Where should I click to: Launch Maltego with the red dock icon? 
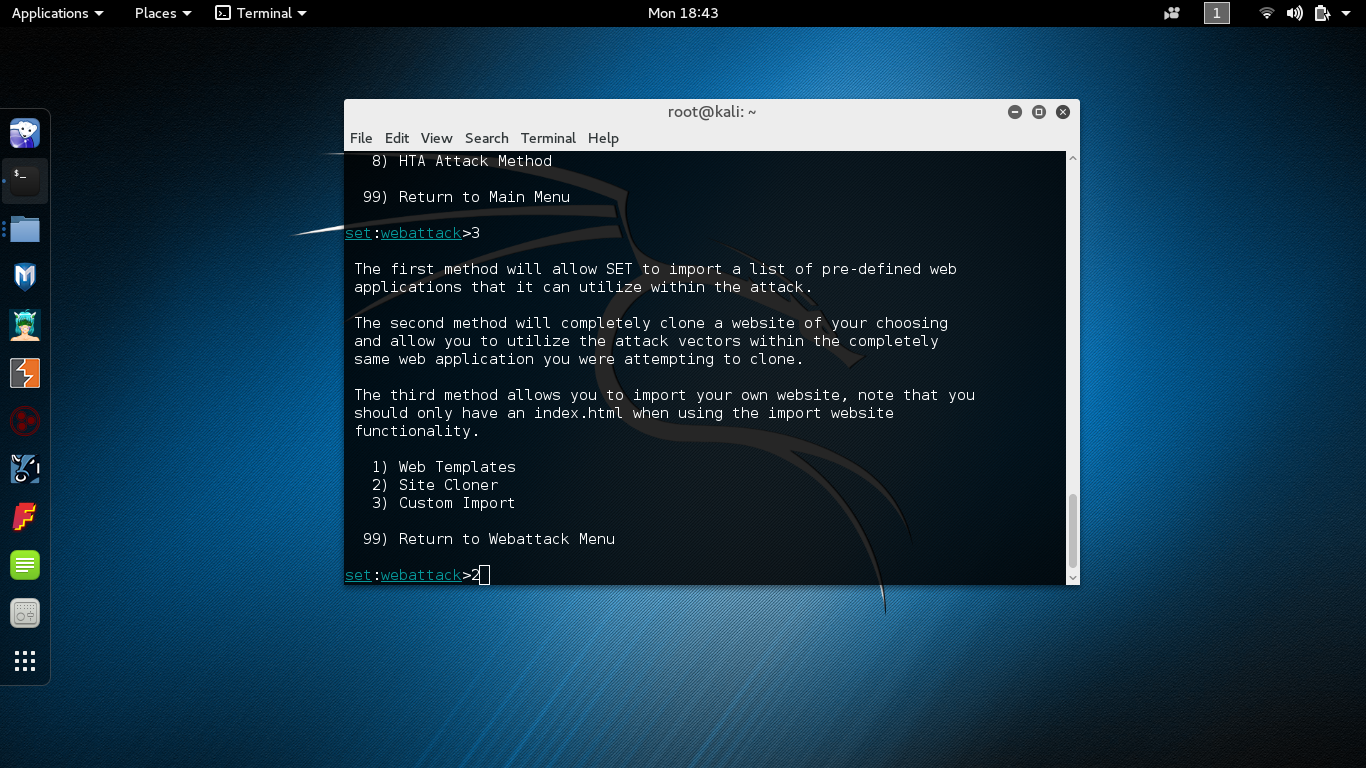[x=25, y=421]
